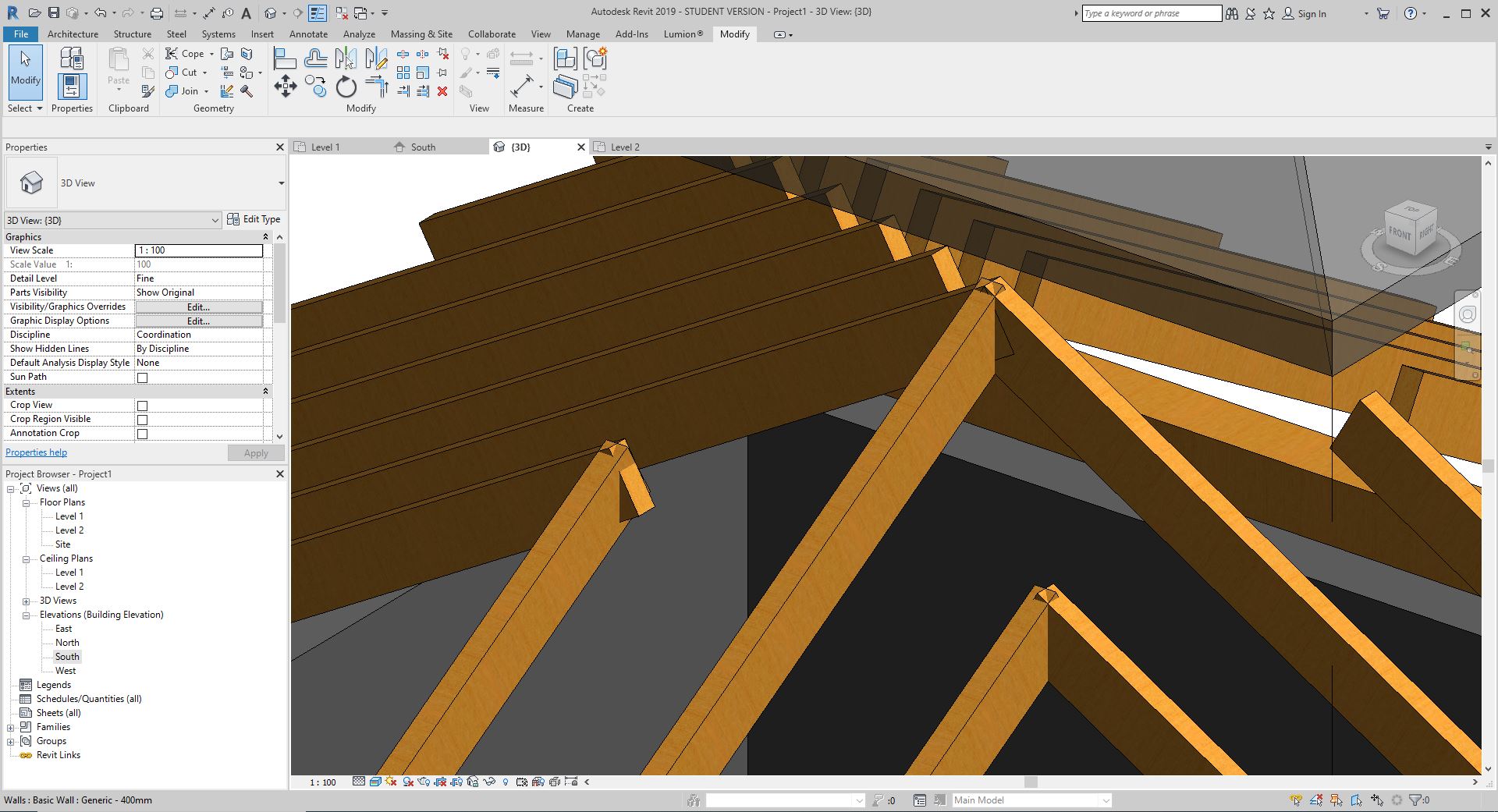Activate the Rotate tool

tap(347, 87)
